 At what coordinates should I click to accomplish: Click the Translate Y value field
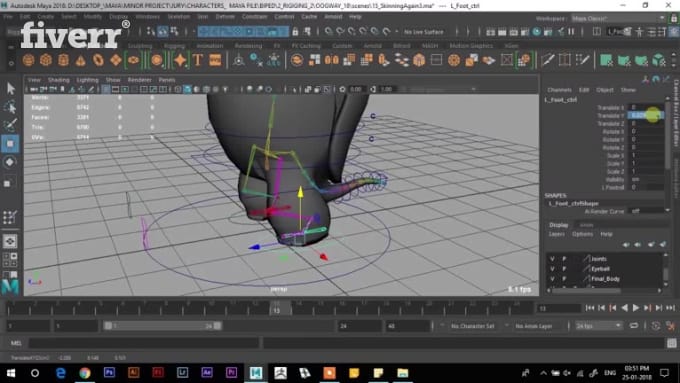pos(645,115)
